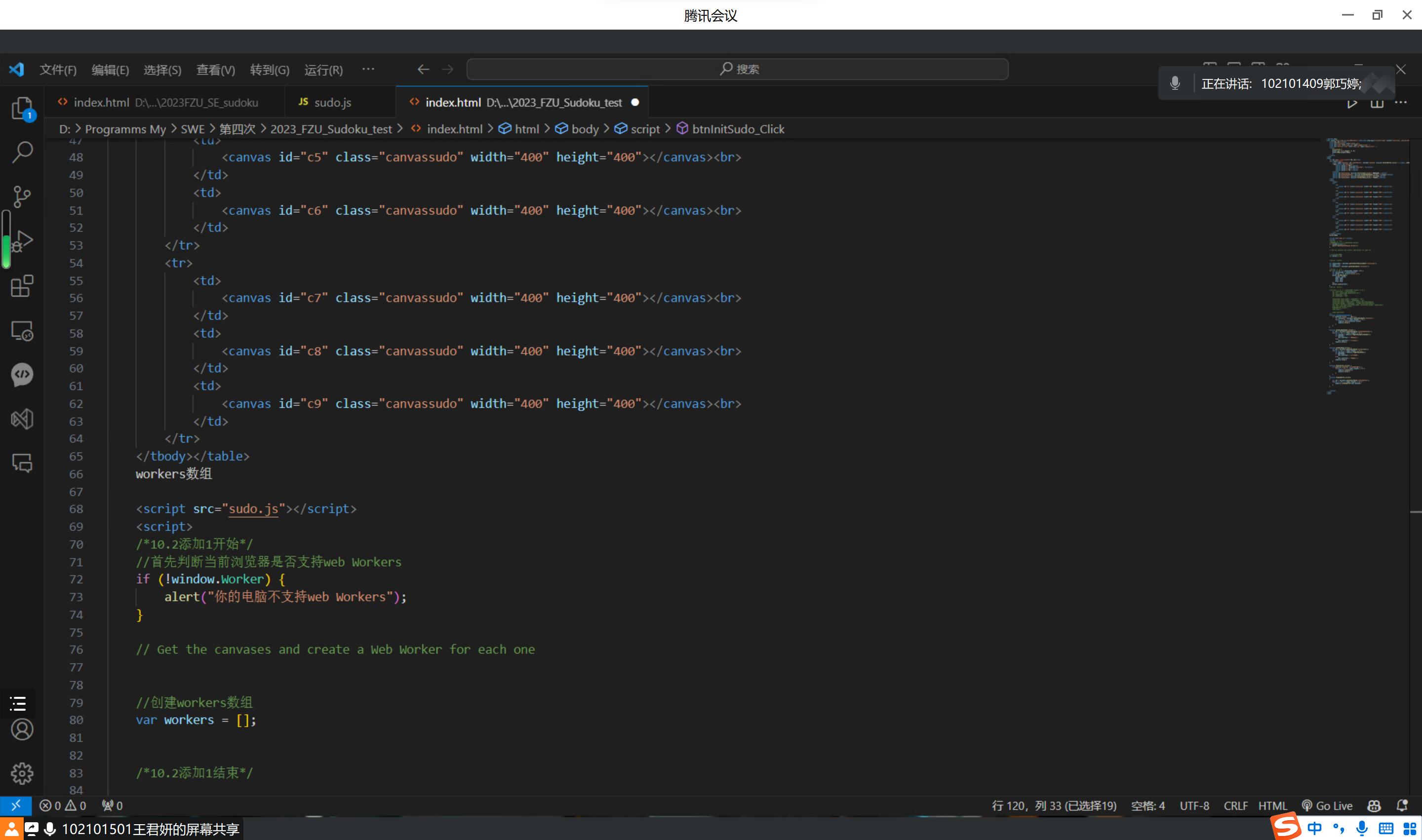Expand breadcrumb segment 第四次
The height and width of the screenshot is (840, 1422).
[237, 129]
